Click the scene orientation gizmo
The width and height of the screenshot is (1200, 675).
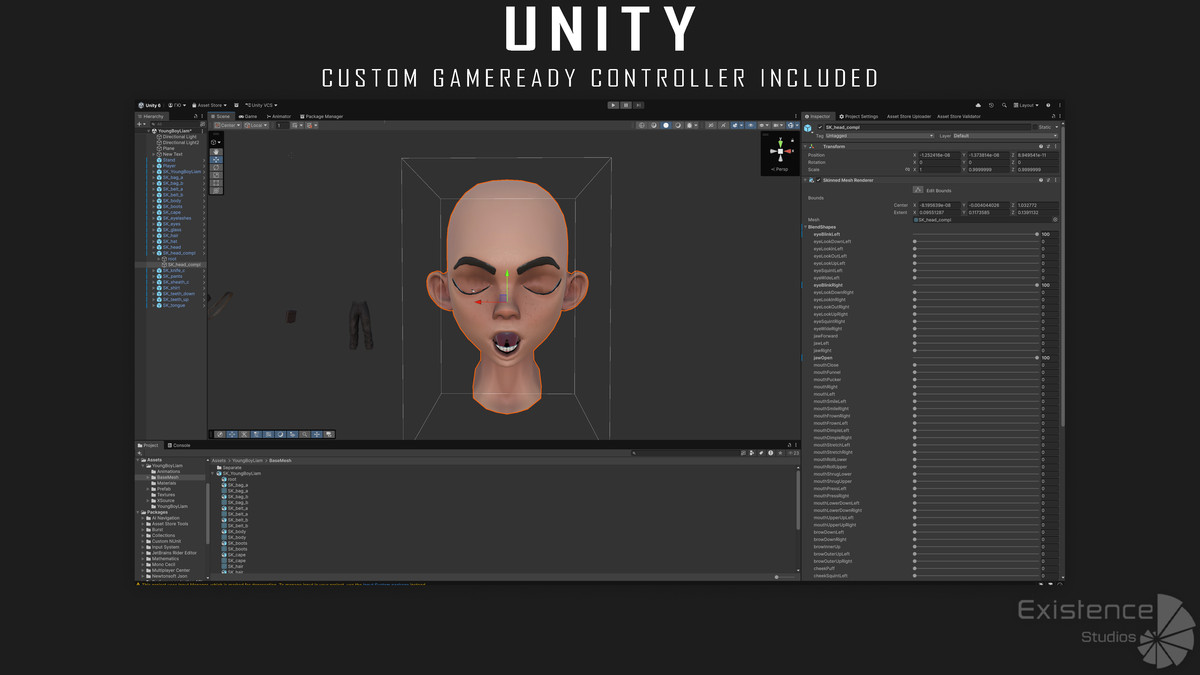pyautogui.click(x=780, y=151)
